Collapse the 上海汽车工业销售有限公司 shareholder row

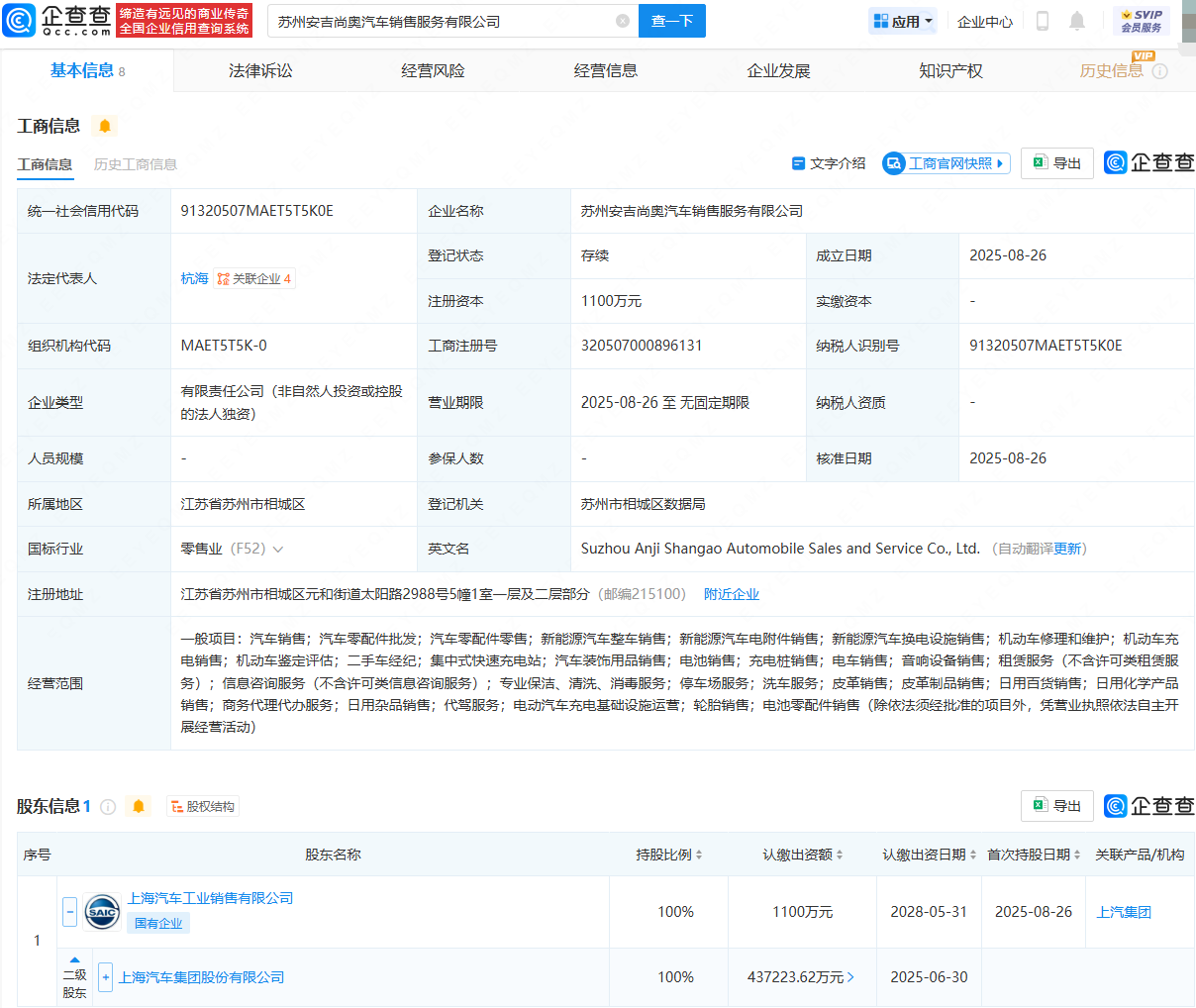pyautogui.click(x=69, y=911)
